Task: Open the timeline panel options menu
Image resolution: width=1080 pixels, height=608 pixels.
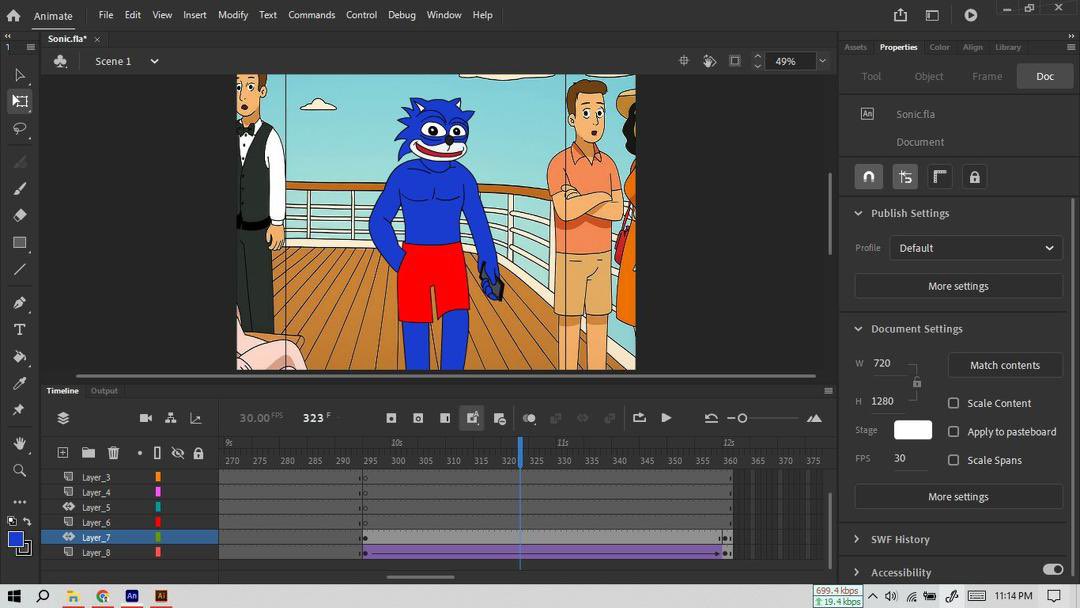Action: click(x=828, y=391)
